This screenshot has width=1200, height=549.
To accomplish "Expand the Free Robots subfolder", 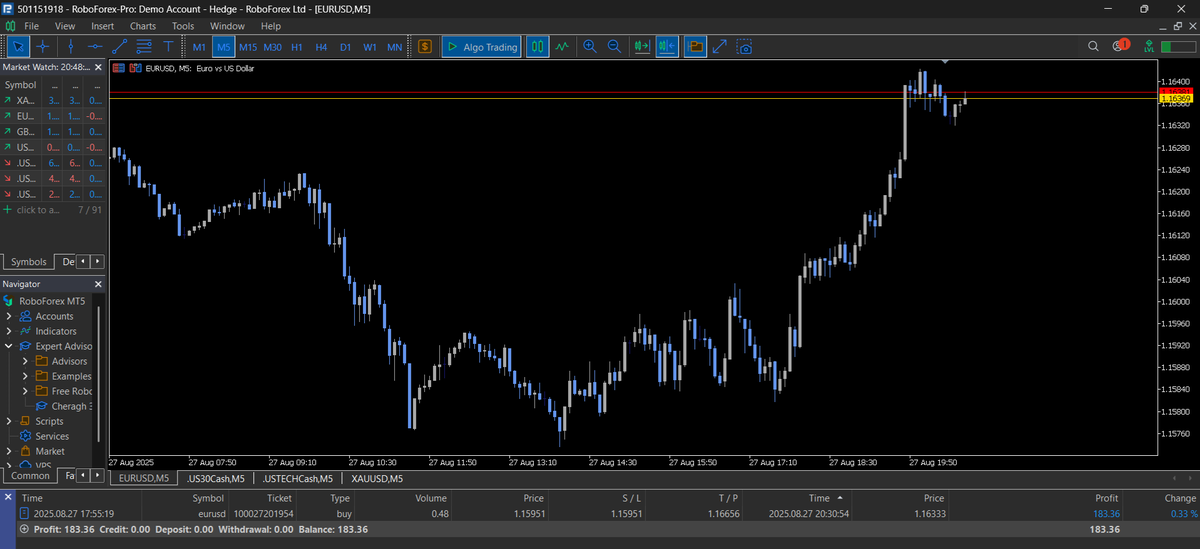I will [x=26, y=391].
